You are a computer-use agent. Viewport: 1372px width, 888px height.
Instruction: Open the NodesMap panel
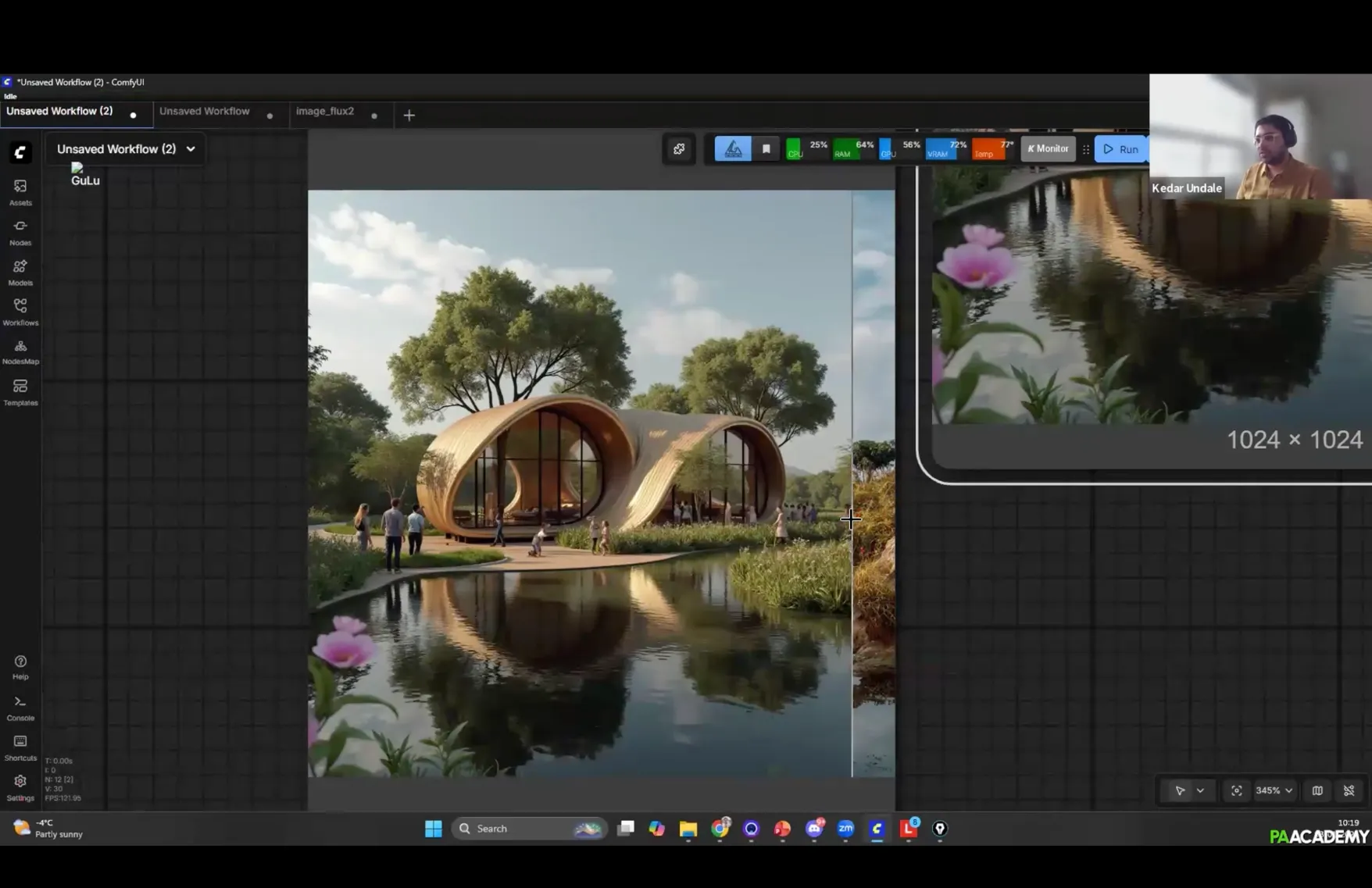point(20,351)
